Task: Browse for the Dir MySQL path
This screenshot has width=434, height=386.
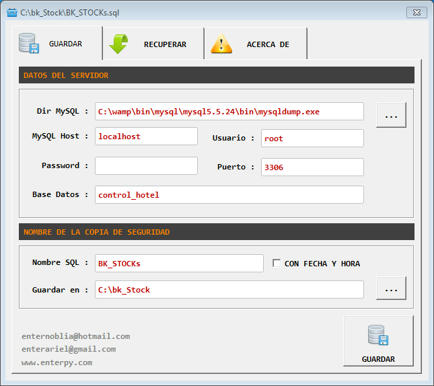Action: click(x=391, y=115)
